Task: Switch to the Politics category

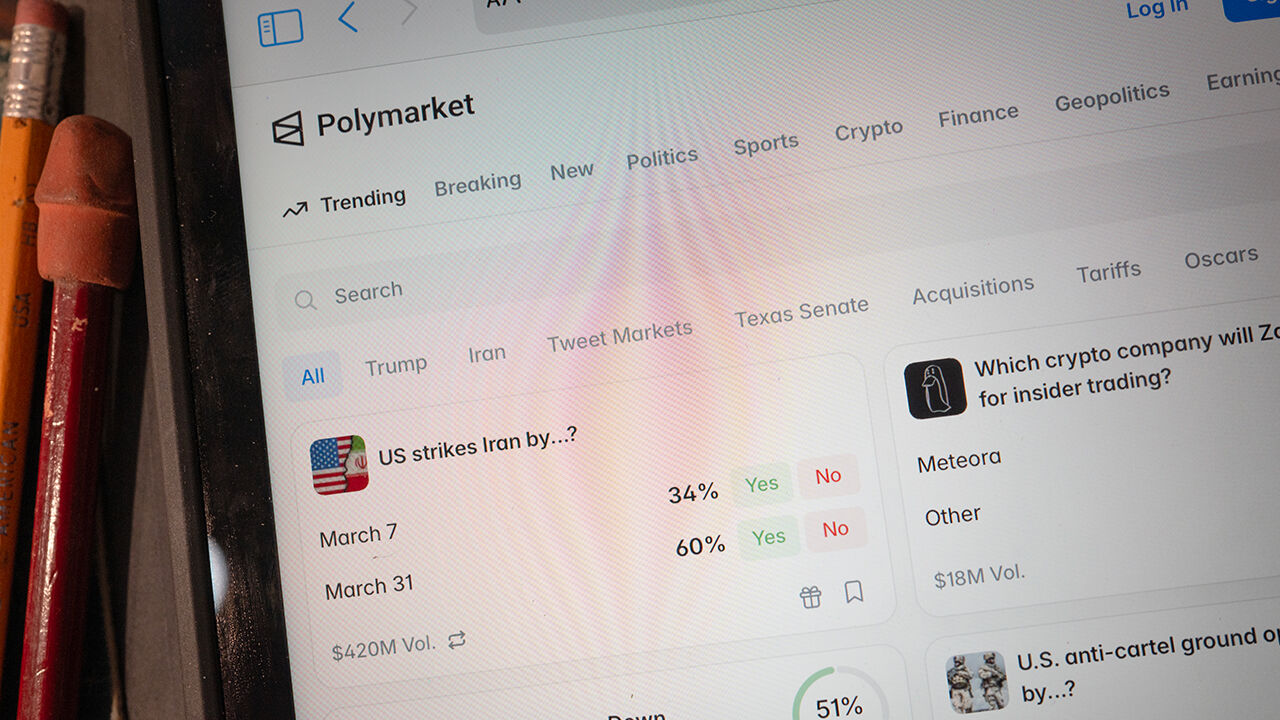Action: 662,158
